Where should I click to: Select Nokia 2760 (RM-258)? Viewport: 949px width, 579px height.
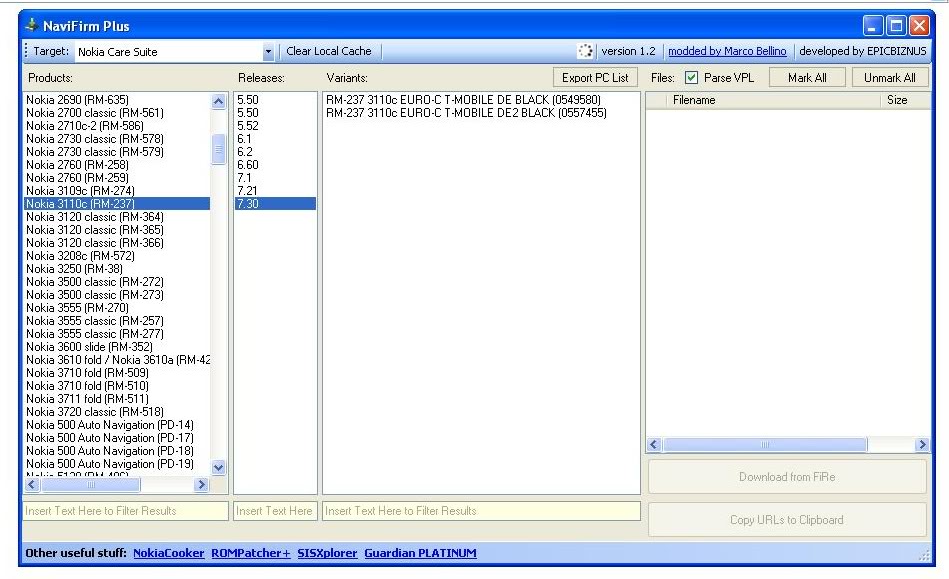(117, 165)
